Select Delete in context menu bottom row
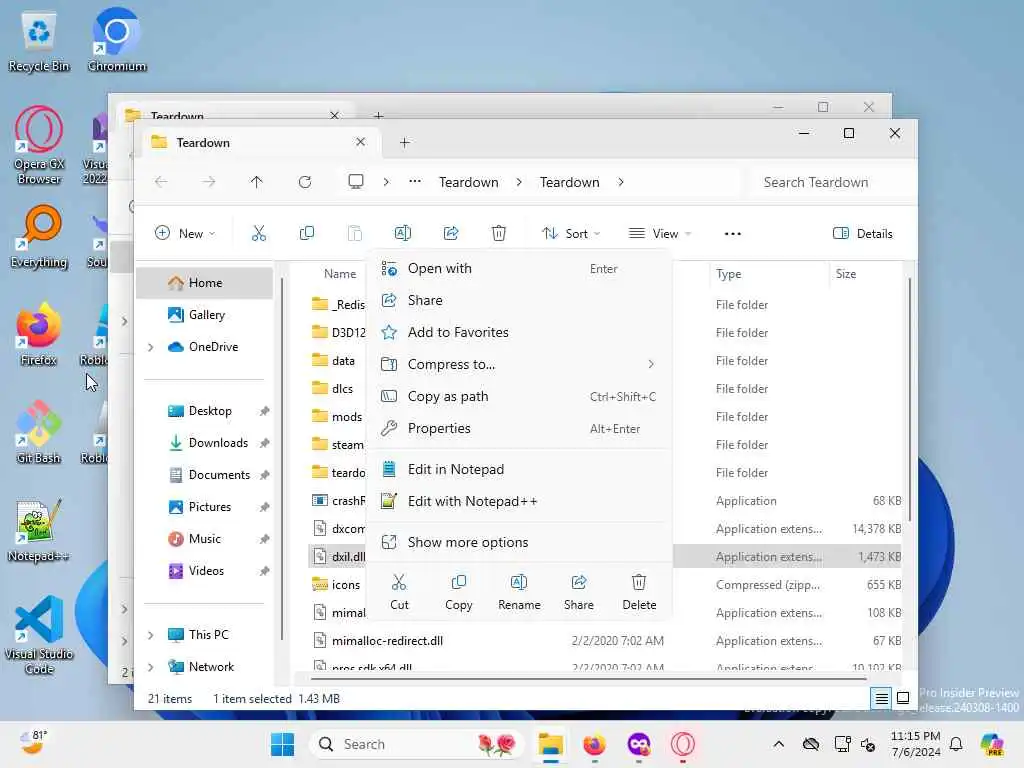 [x=639, y=592]
